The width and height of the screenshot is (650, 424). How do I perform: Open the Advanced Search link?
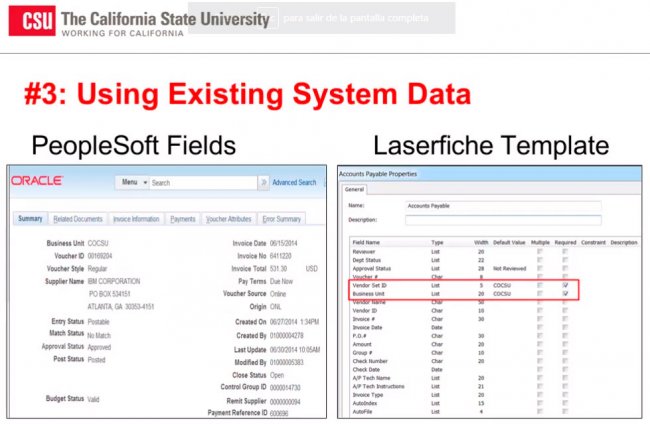[x=294, y=183]
